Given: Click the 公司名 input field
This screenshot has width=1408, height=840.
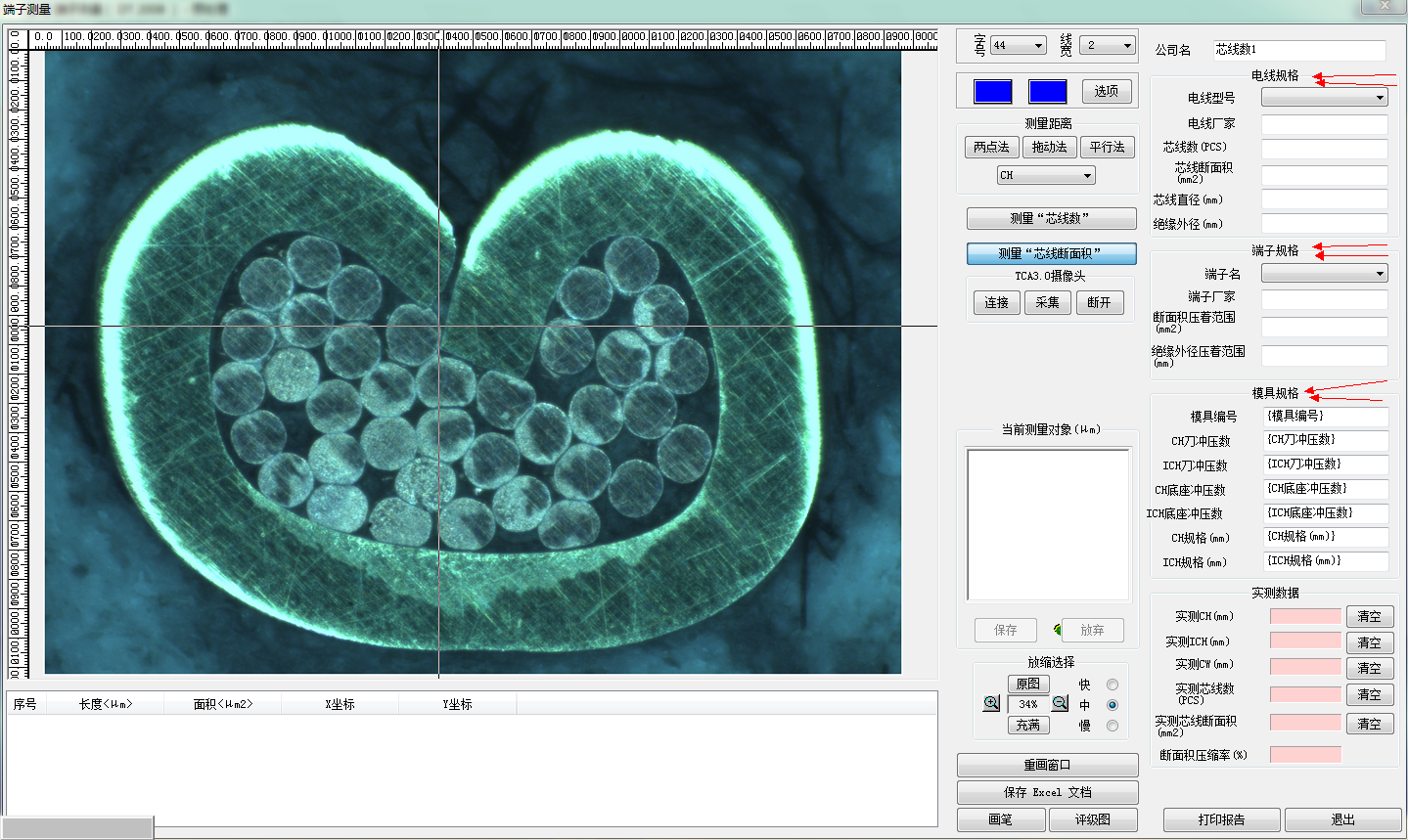Looking at the screenshot, I should click(1299, 50).
